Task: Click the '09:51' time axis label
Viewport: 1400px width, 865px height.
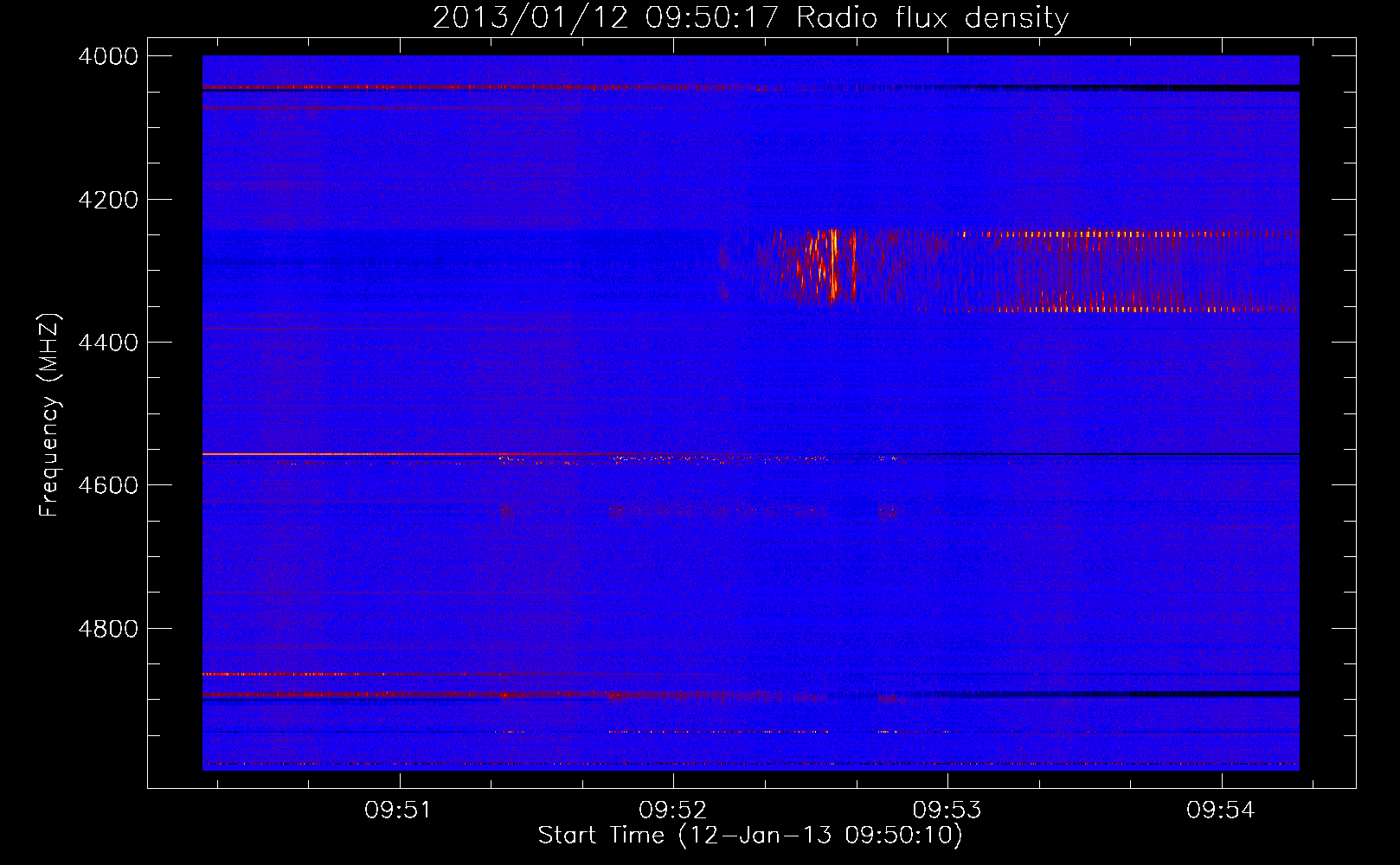Action: 398,811
